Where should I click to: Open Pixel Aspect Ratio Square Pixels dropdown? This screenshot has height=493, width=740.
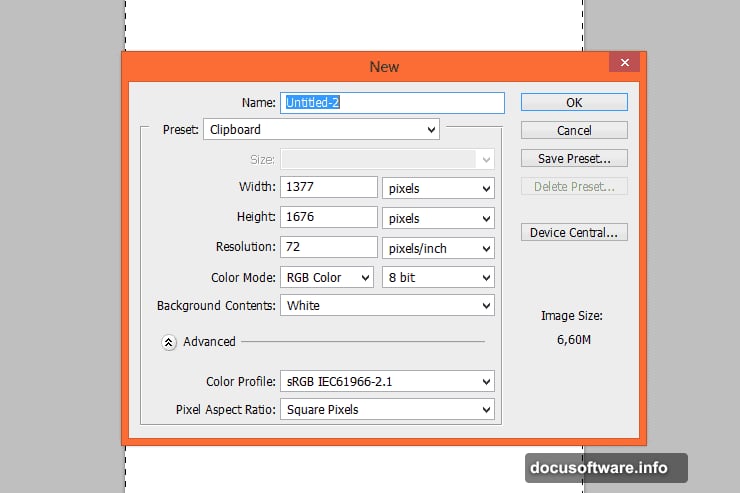click(388, 409)
